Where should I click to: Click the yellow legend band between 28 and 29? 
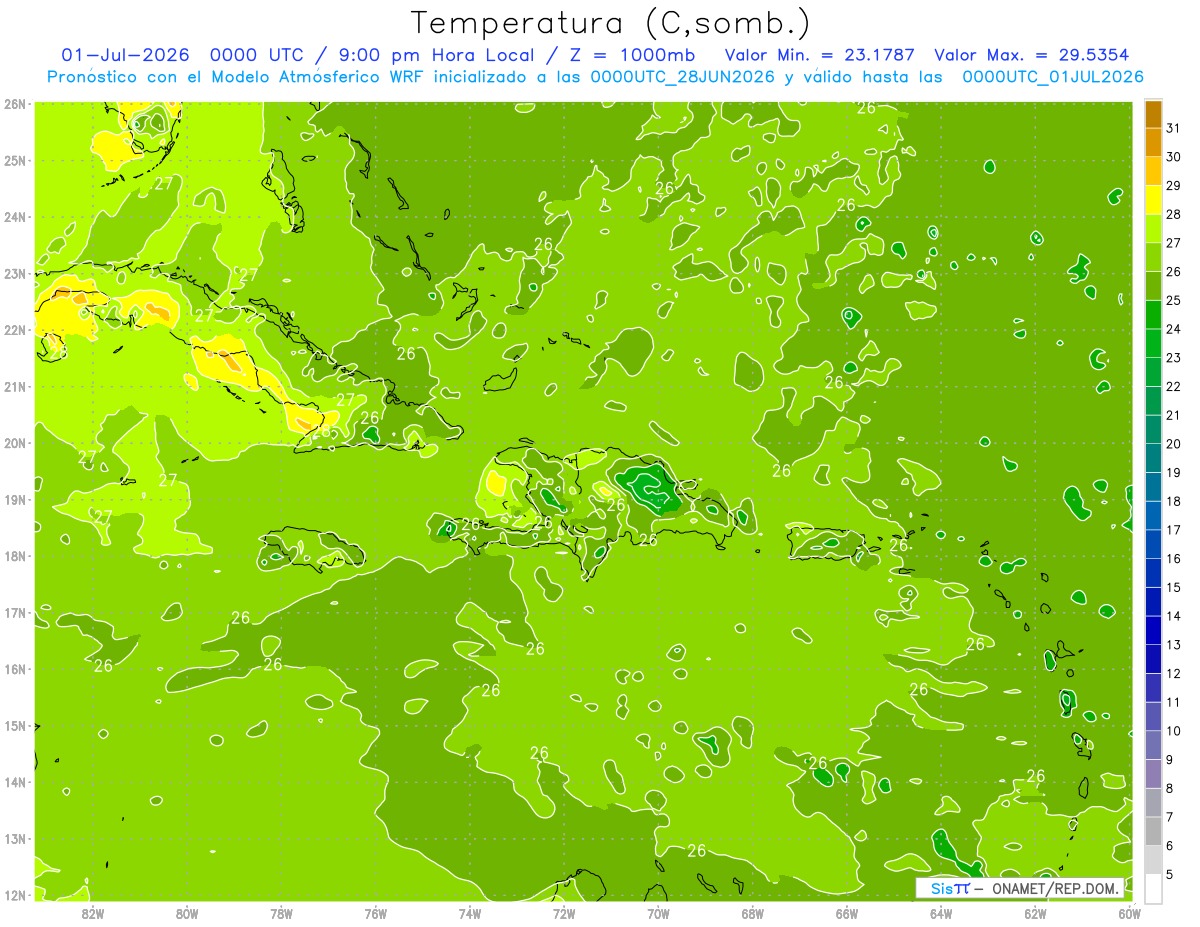[x=1153, y=199]
